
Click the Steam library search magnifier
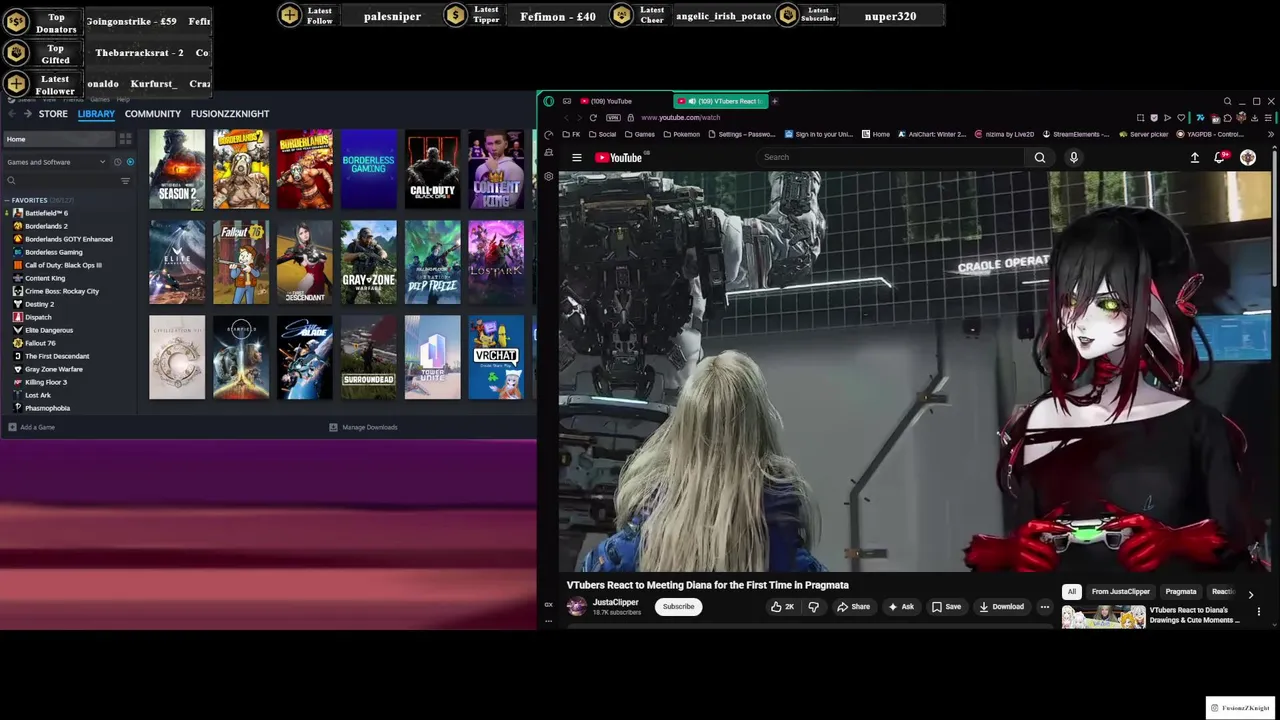pos(11,181)
